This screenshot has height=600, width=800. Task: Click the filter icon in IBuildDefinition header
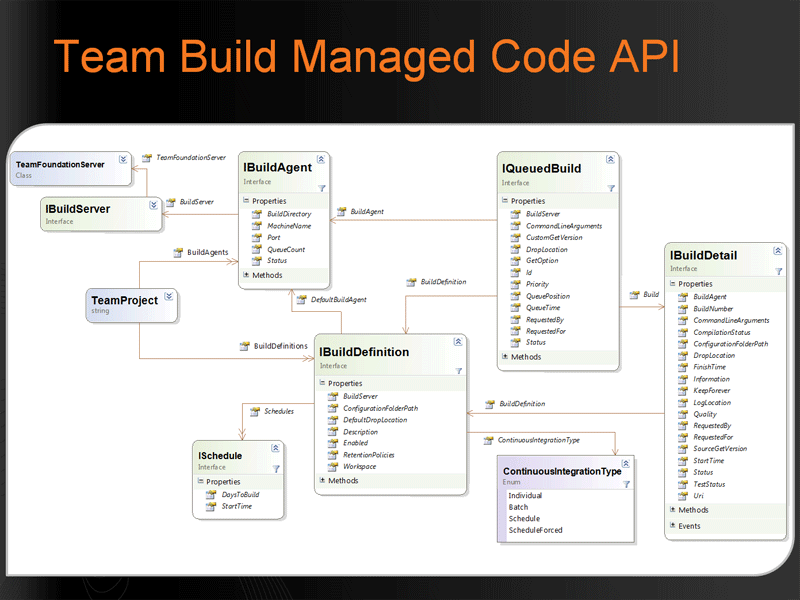[x=459, y=371]
